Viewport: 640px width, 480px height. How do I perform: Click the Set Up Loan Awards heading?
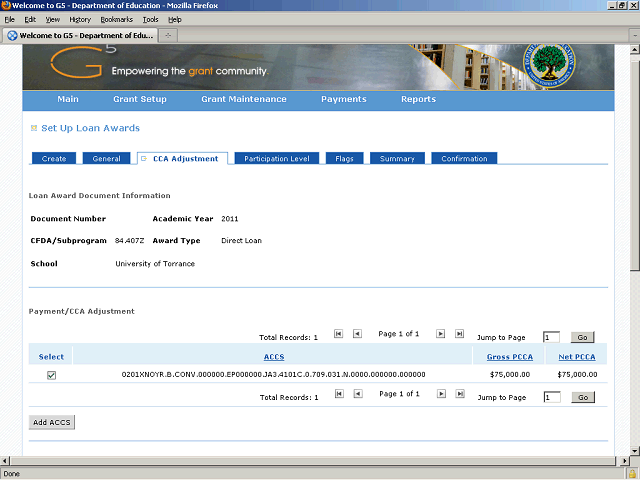tap(90, 128)
